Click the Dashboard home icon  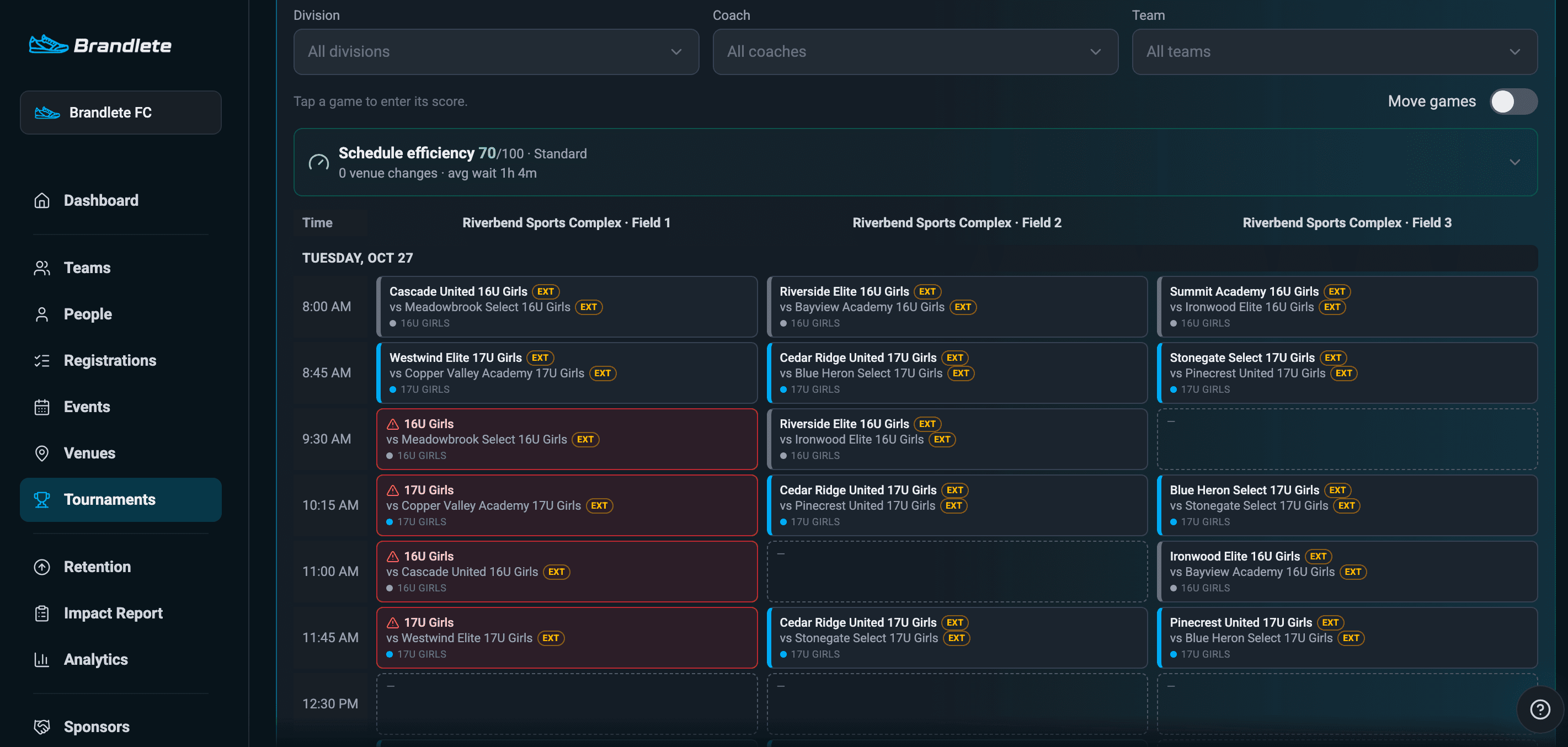click(41, 200)
